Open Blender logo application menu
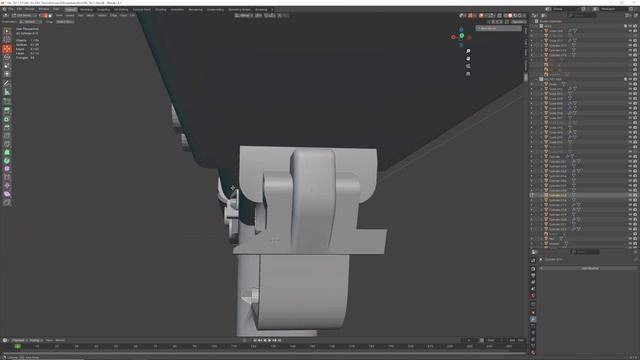The image size is (640, 360). tap(4, 9)
